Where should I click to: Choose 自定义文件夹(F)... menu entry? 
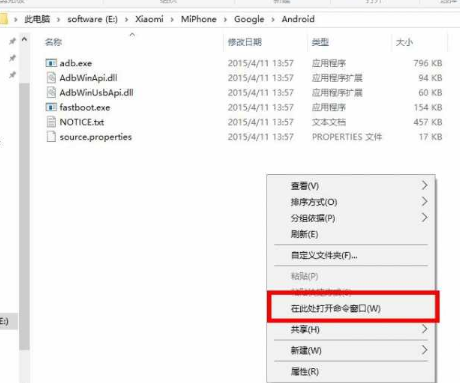351,255
